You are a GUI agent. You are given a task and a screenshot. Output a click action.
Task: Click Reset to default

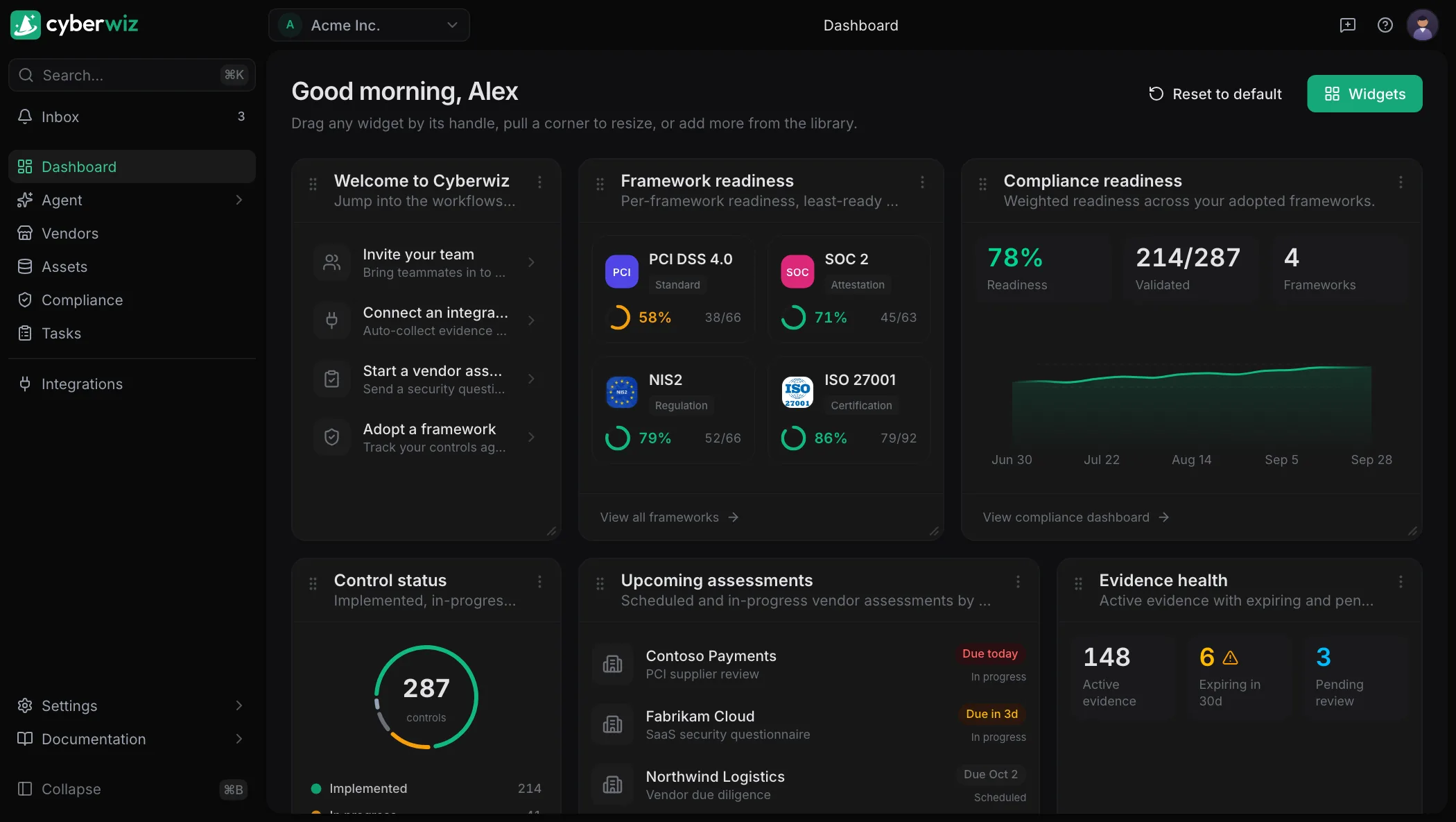[1215, 94]
